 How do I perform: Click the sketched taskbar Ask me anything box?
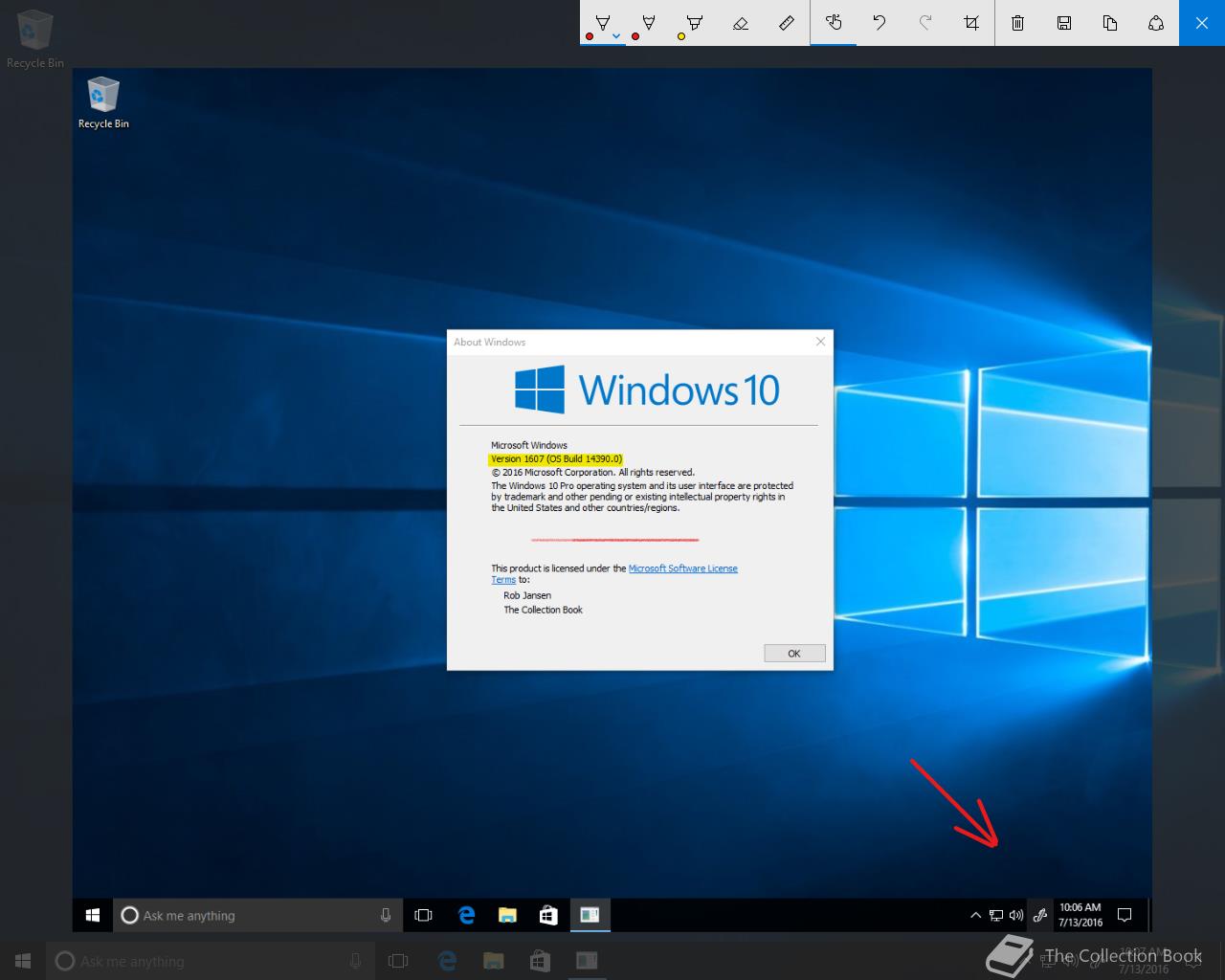(257, 916)
